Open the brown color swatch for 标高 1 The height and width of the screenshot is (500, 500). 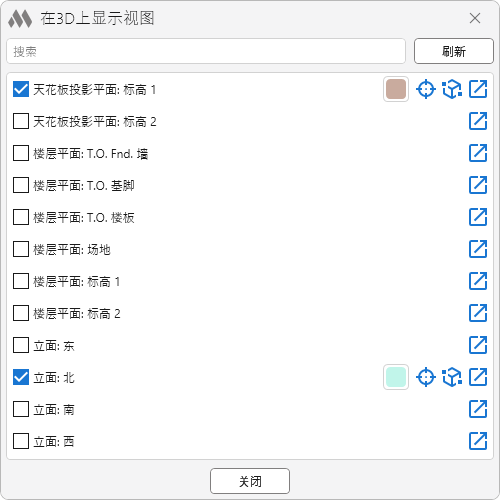point(396,89)
